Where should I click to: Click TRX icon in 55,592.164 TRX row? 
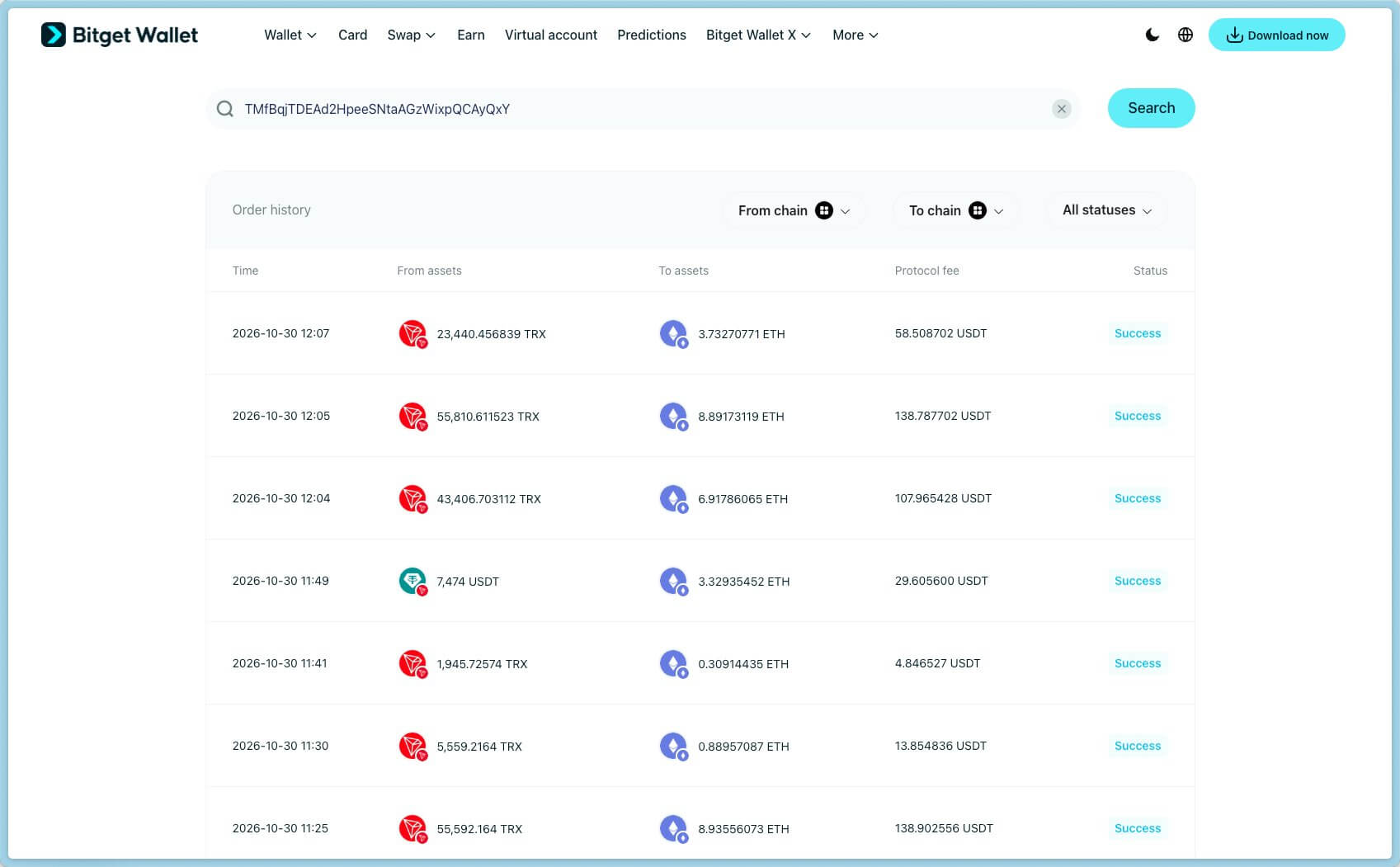click(412, 828)
